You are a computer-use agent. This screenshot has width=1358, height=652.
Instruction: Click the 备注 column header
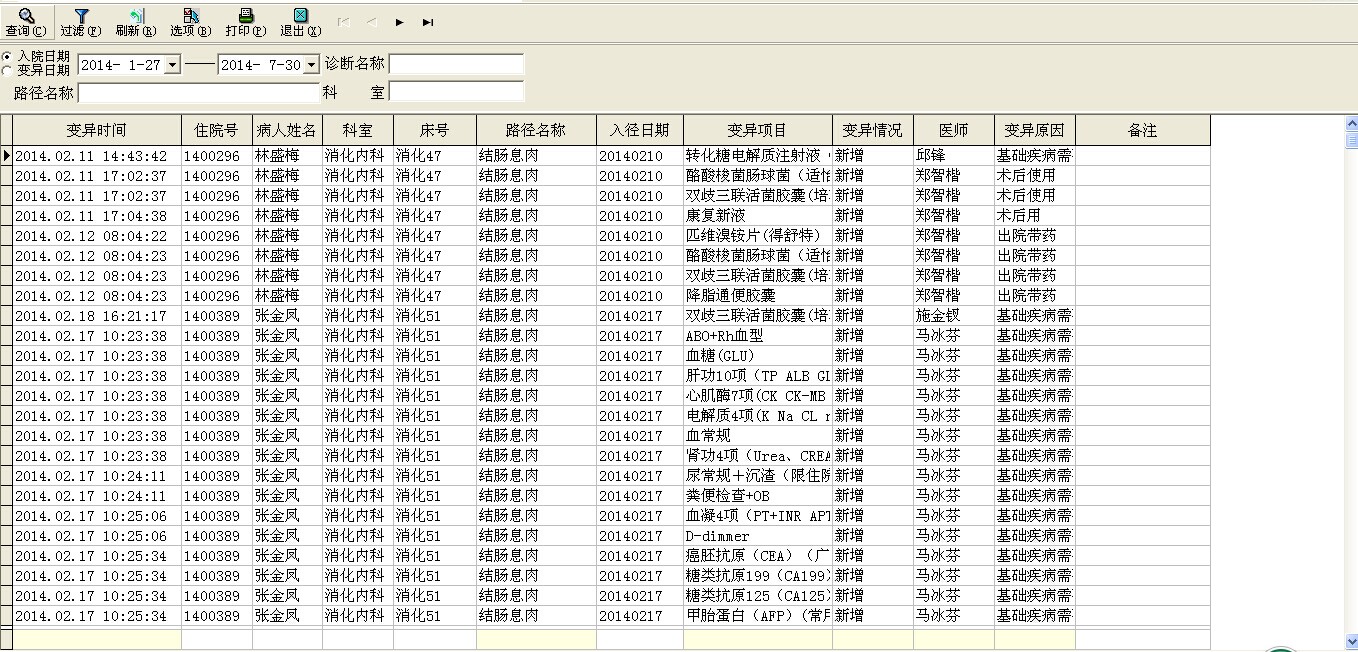click(1143, 130)
